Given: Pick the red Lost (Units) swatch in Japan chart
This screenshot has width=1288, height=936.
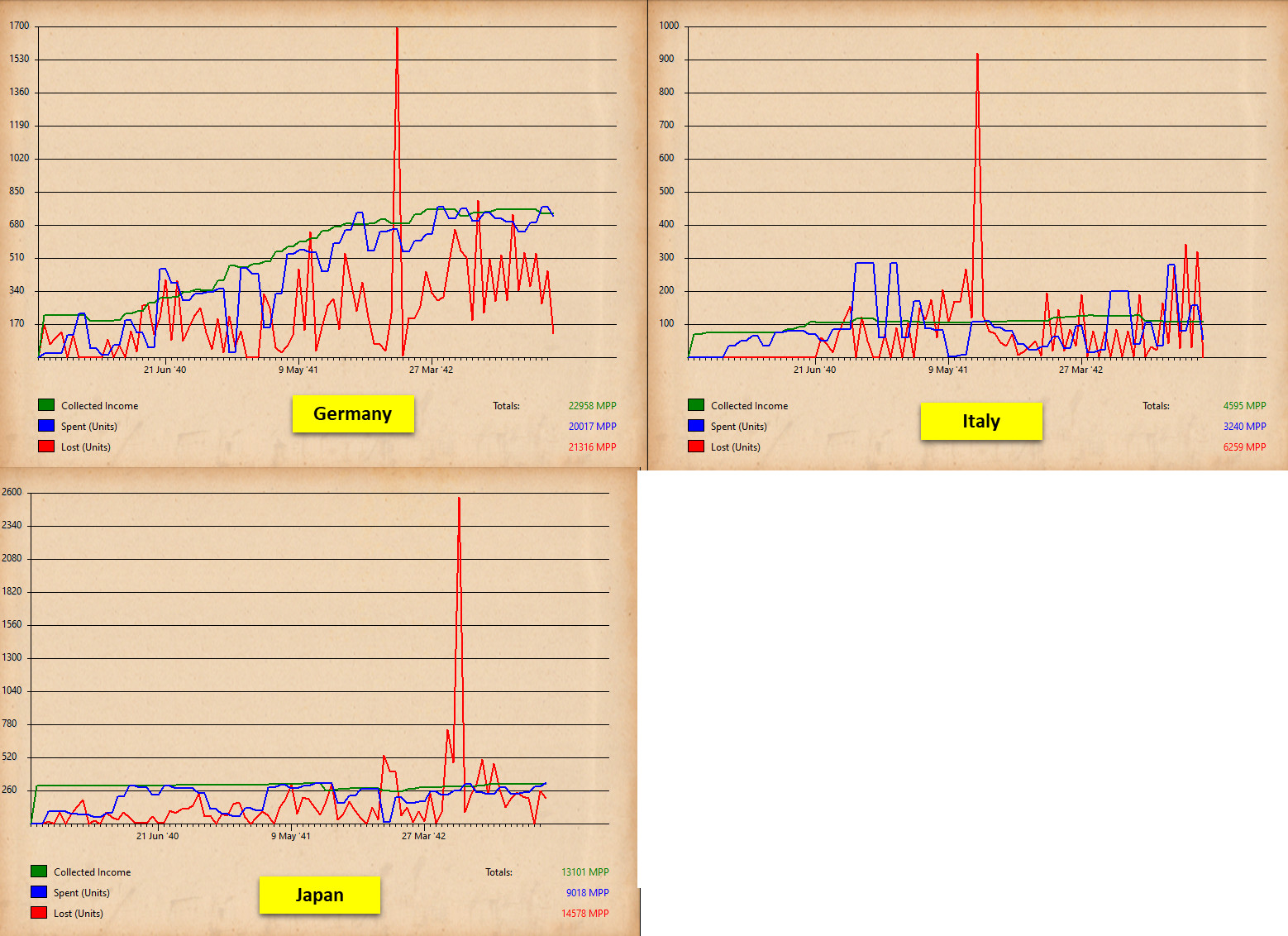Looking at the screenshot, I should click(x=39, y=913).
